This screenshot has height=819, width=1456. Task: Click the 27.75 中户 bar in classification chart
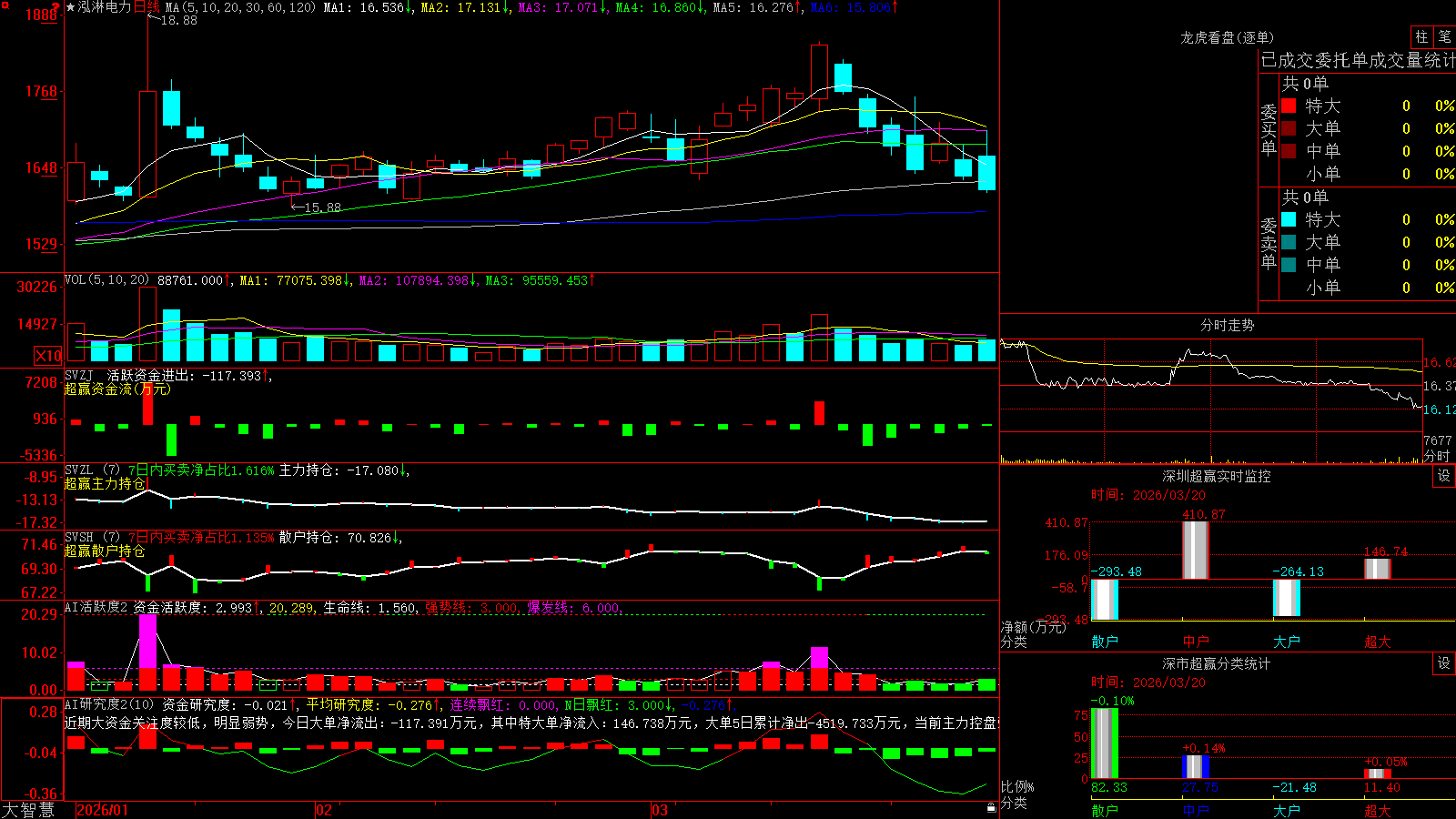1195,767
